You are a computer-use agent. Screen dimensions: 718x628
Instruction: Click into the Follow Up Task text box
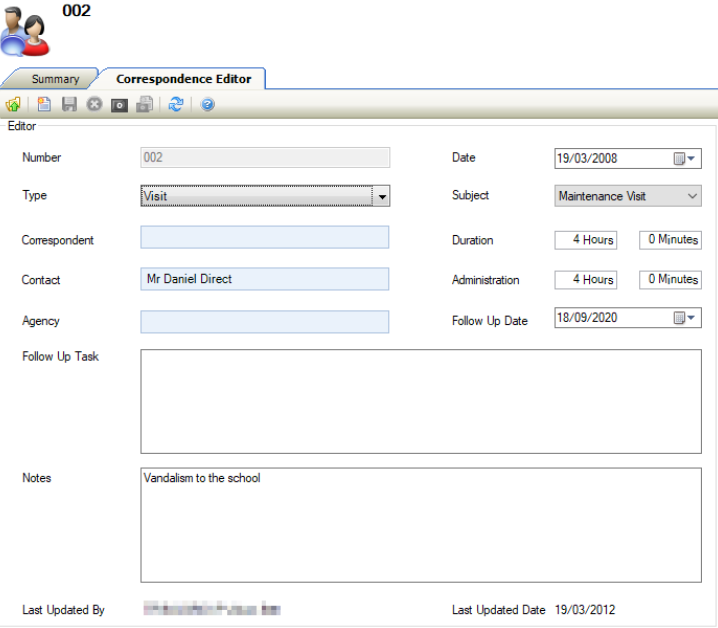coord(420,401)
